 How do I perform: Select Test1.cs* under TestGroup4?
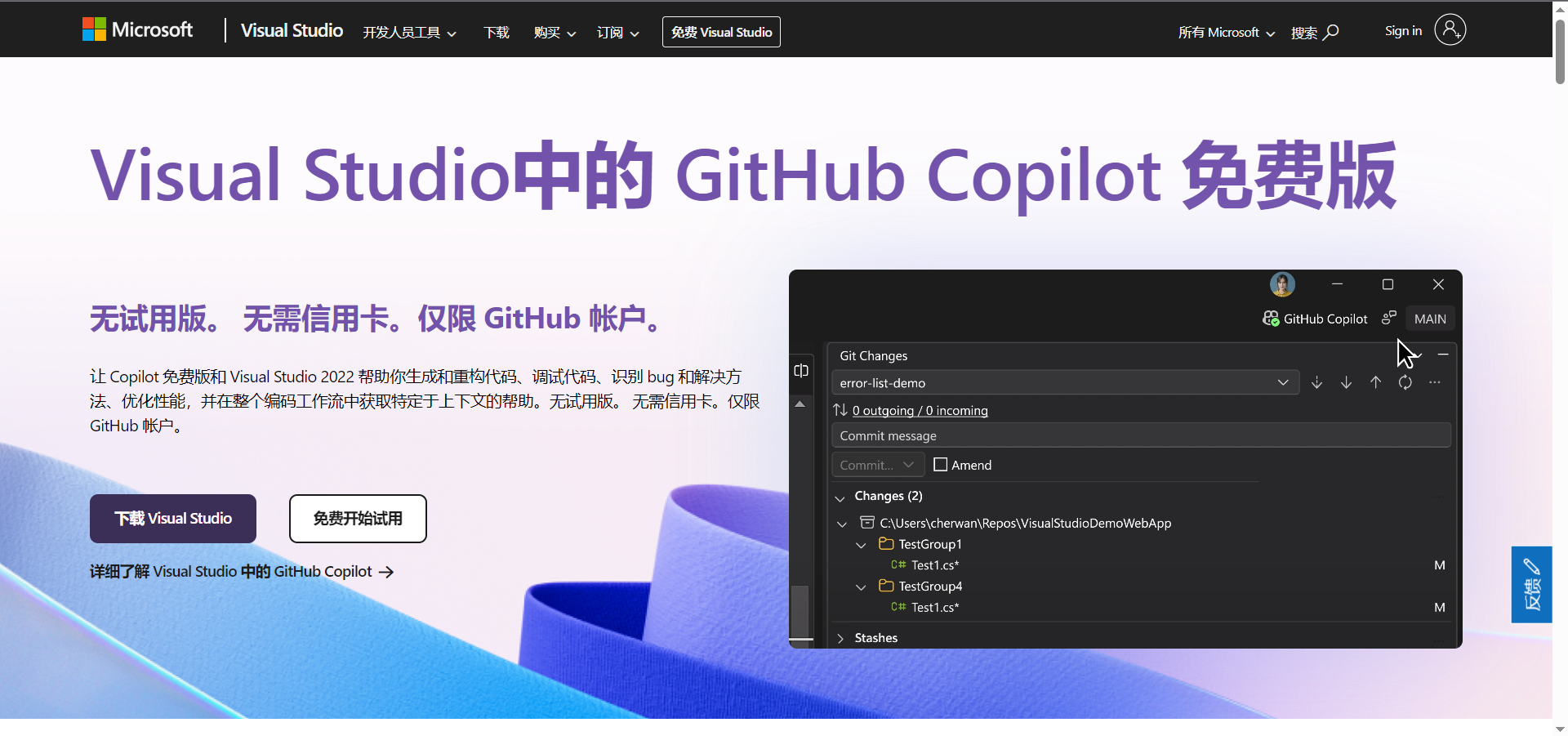(x=935, y=608)
